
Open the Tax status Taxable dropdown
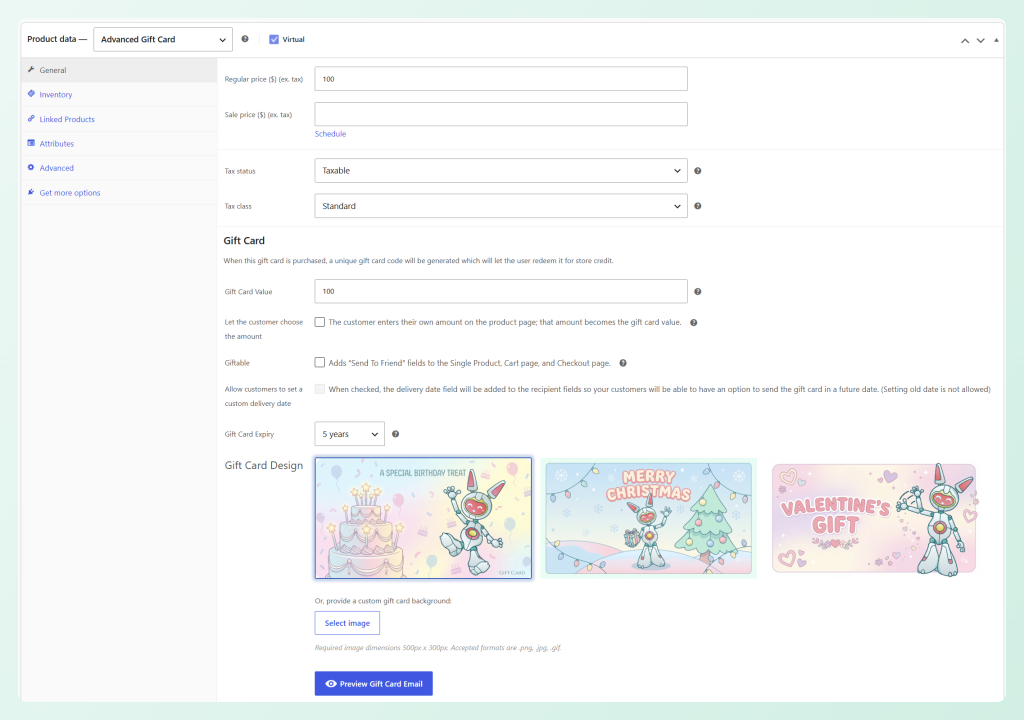click(501, 171)
